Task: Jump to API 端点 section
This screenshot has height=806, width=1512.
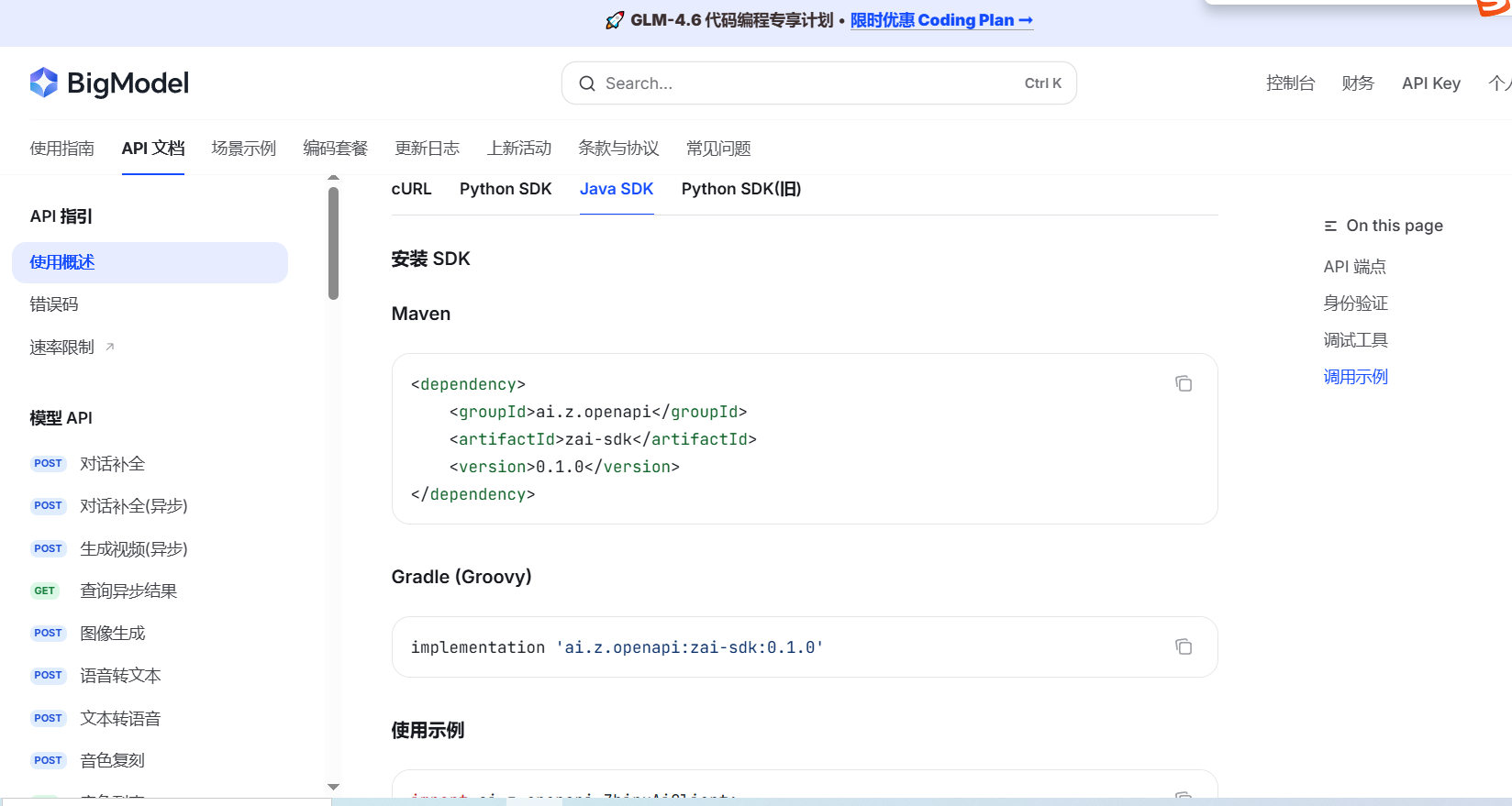Action: point(1355,267)
